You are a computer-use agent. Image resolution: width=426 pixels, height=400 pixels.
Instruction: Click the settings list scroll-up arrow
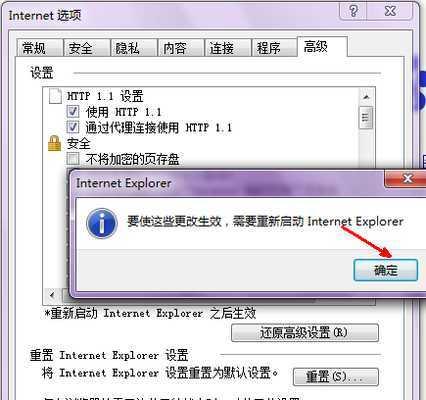(366, 97)
